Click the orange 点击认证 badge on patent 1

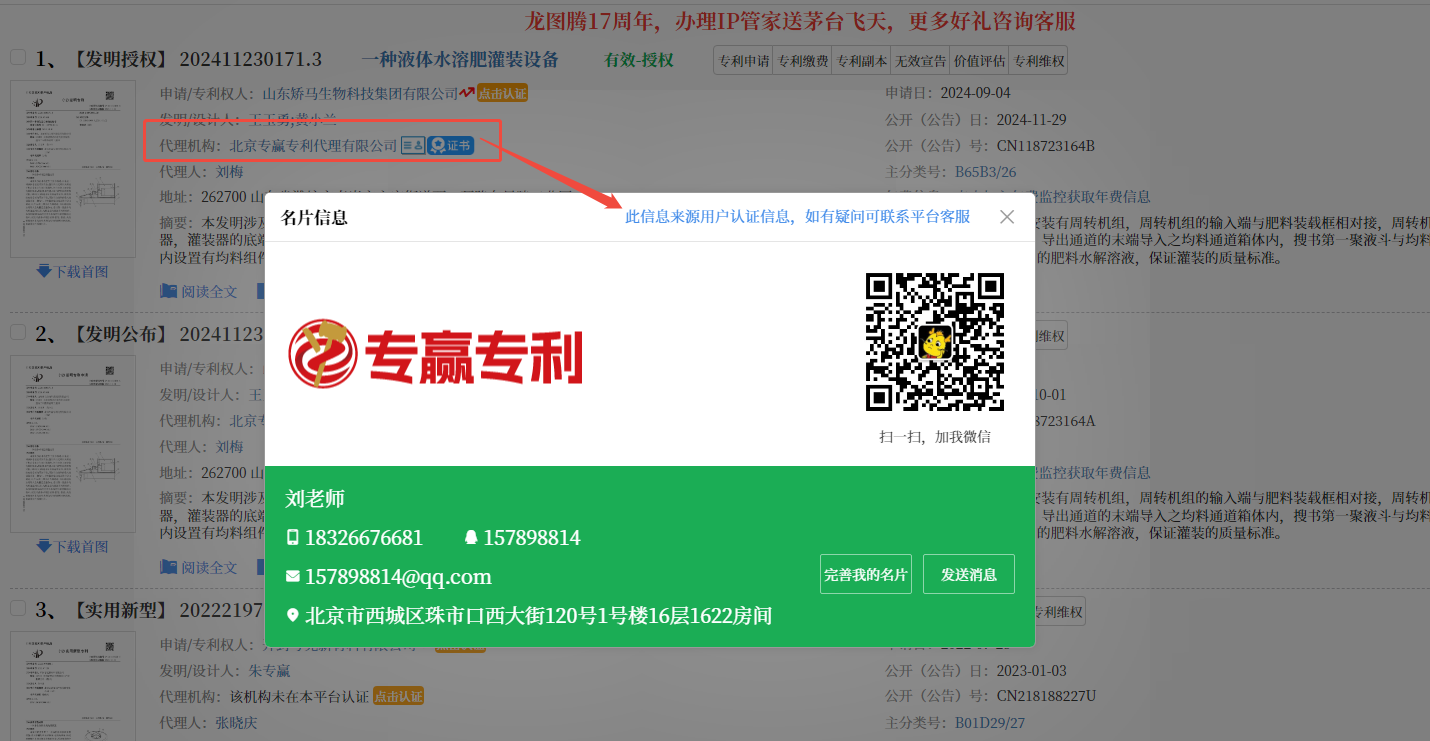point(502,94)
